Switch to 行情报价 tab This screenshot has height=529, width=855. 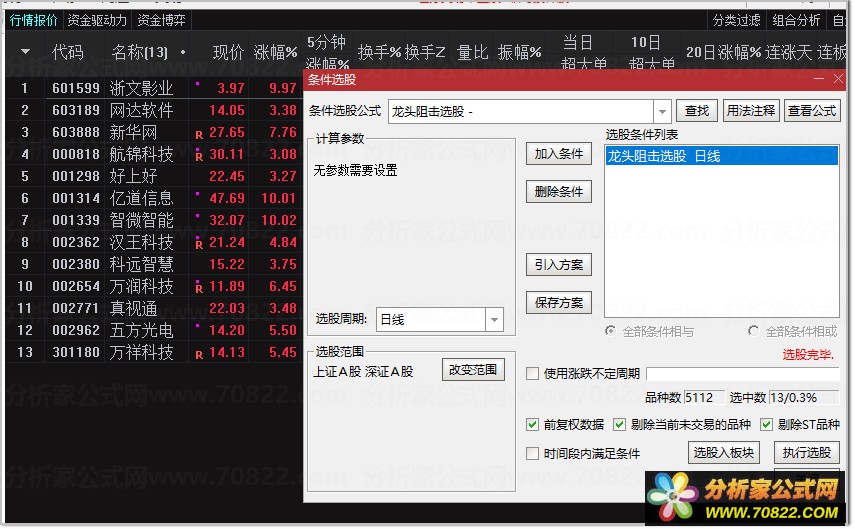(x=33, y=20)
